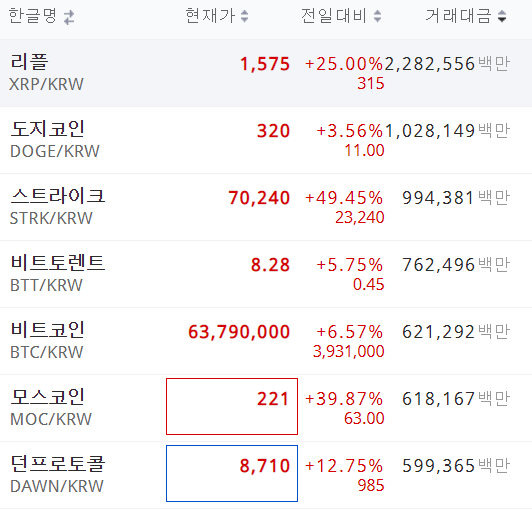The width and height of the screenshot is (532, 518).
Task: Select 스트라이크 STRK/KRW coin
Action: pyautogui.click(x=266, y=207)
